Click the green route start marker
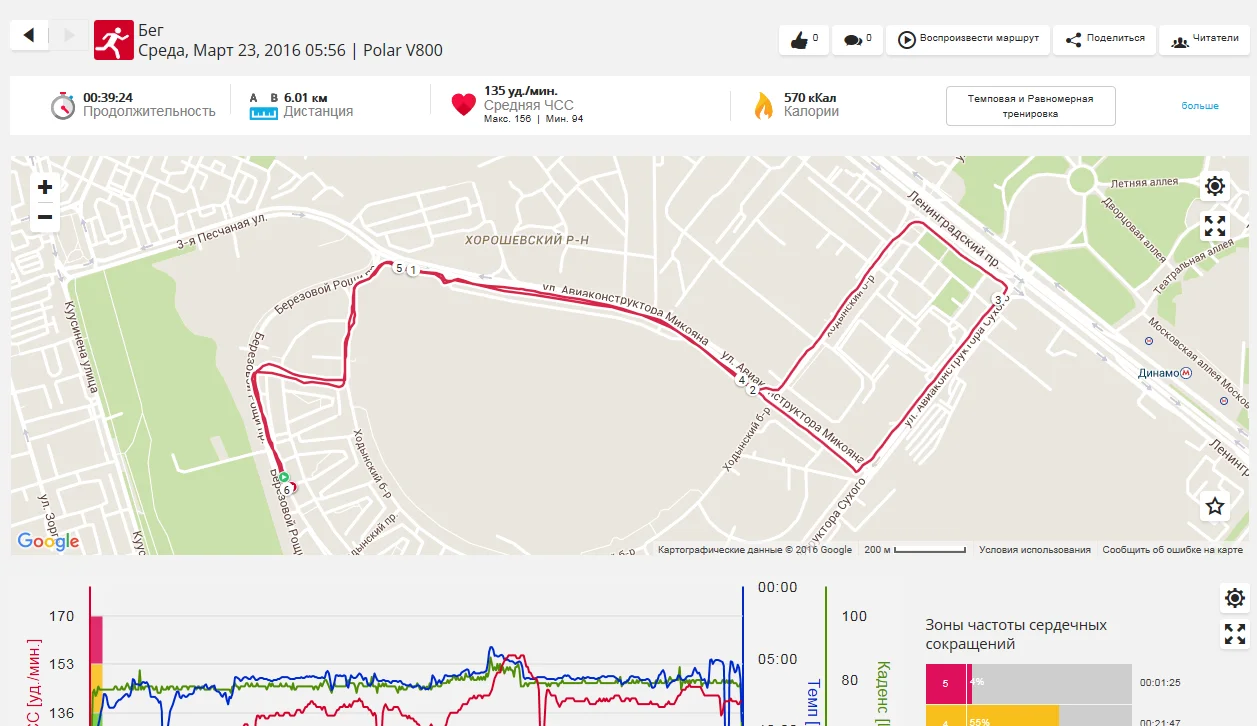 pyautogui.click(x=283, y=477)
